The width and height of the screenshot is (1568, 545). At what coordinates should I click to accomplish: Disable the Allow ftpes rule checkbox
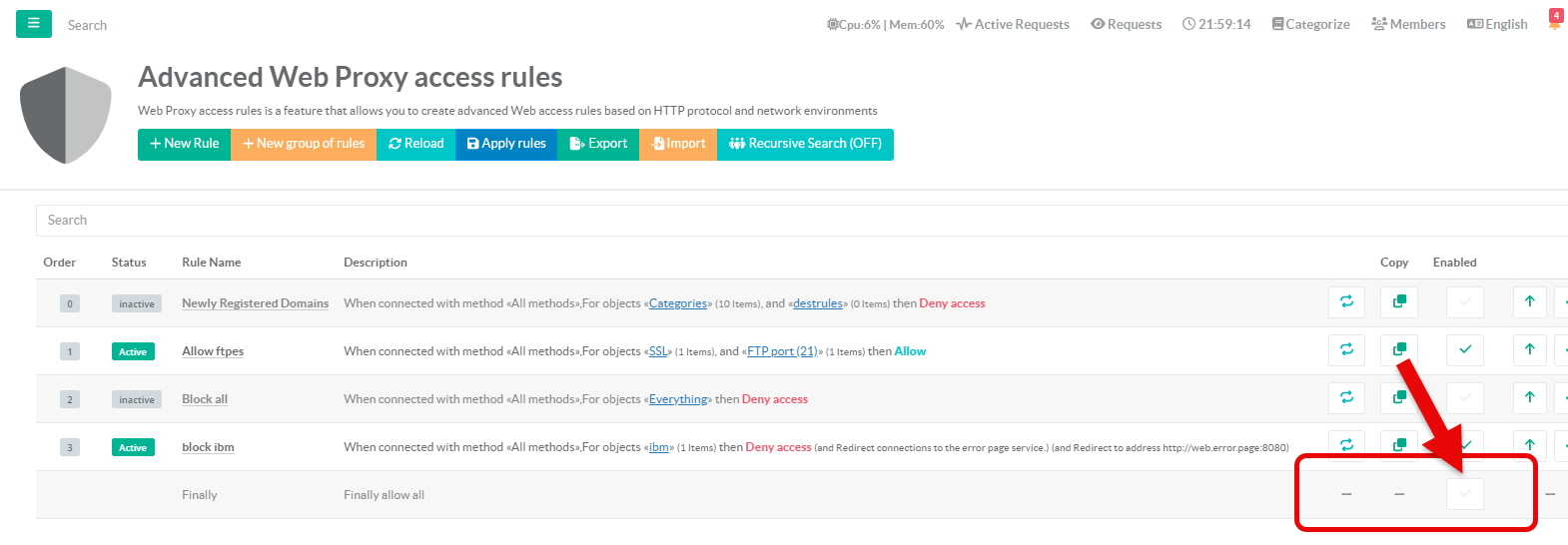[x=1464, y=349]
